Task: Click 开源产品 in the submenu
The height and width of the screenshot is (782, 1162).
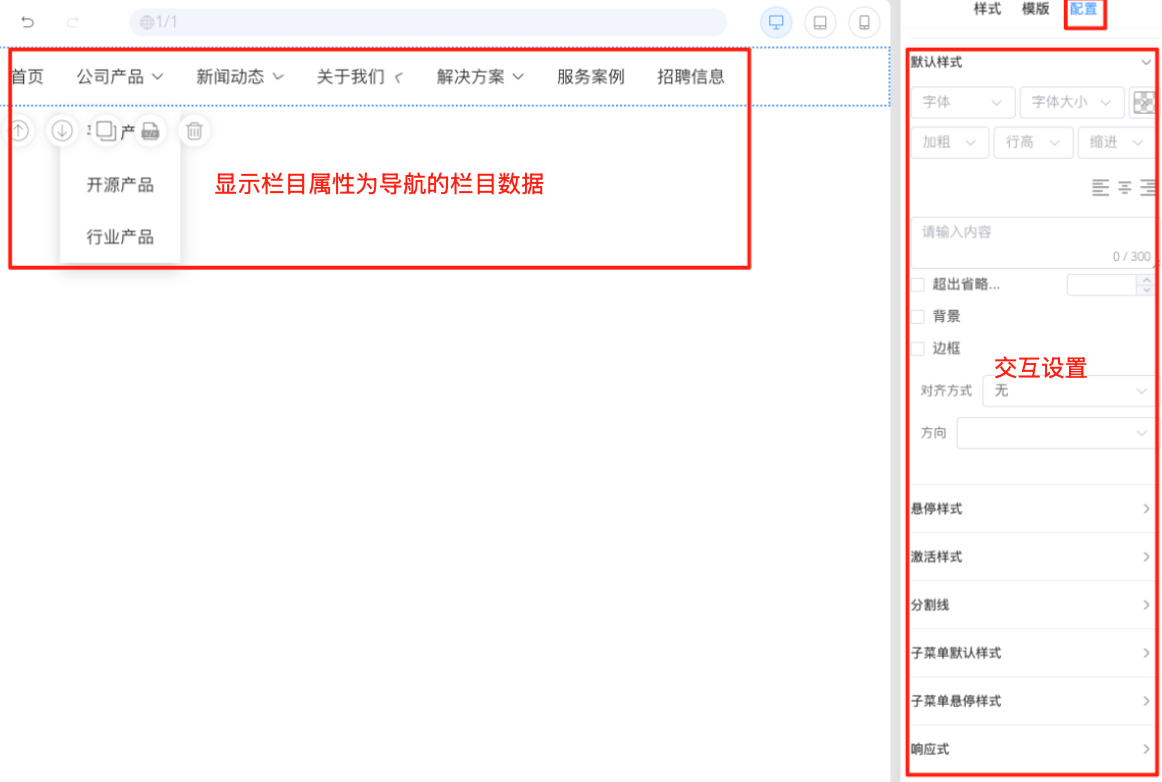Action: click(x=120, y=185)
